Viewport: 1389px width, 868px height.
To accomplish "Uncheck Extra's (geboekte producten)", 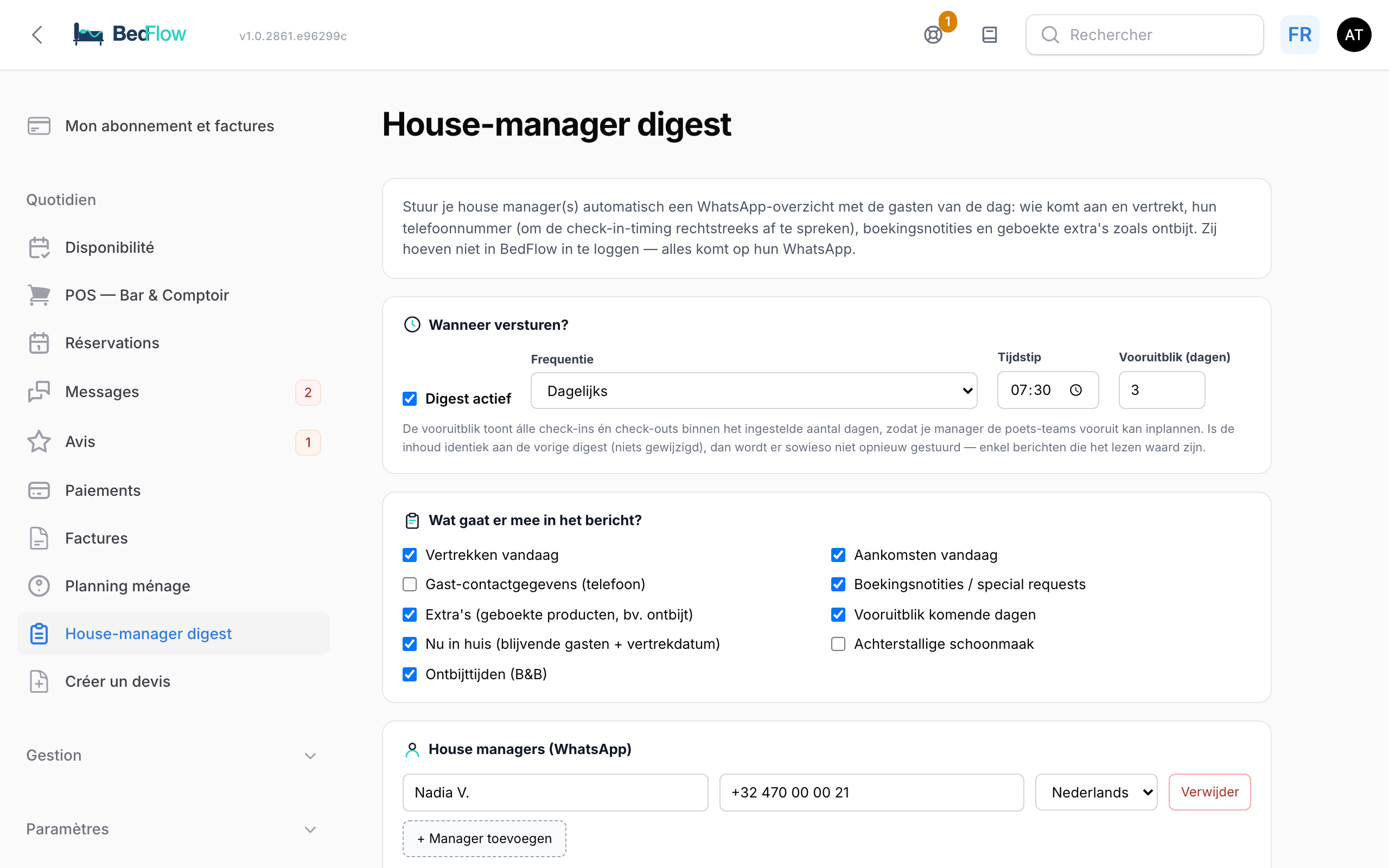I will 410,615.
